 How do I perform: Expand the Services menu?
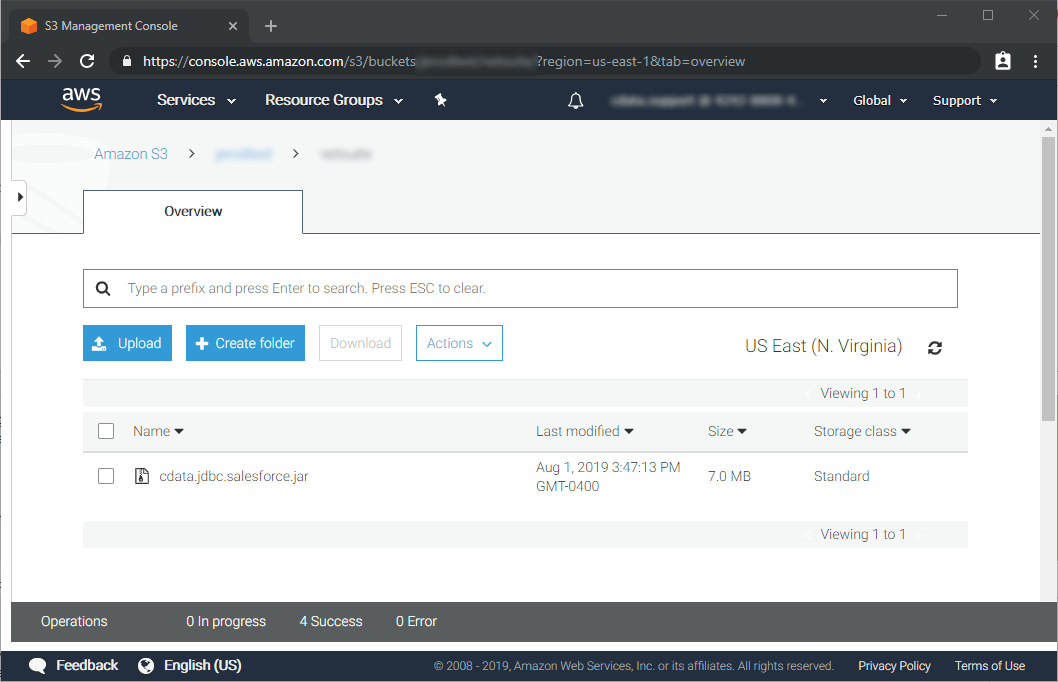click(196, 100)
